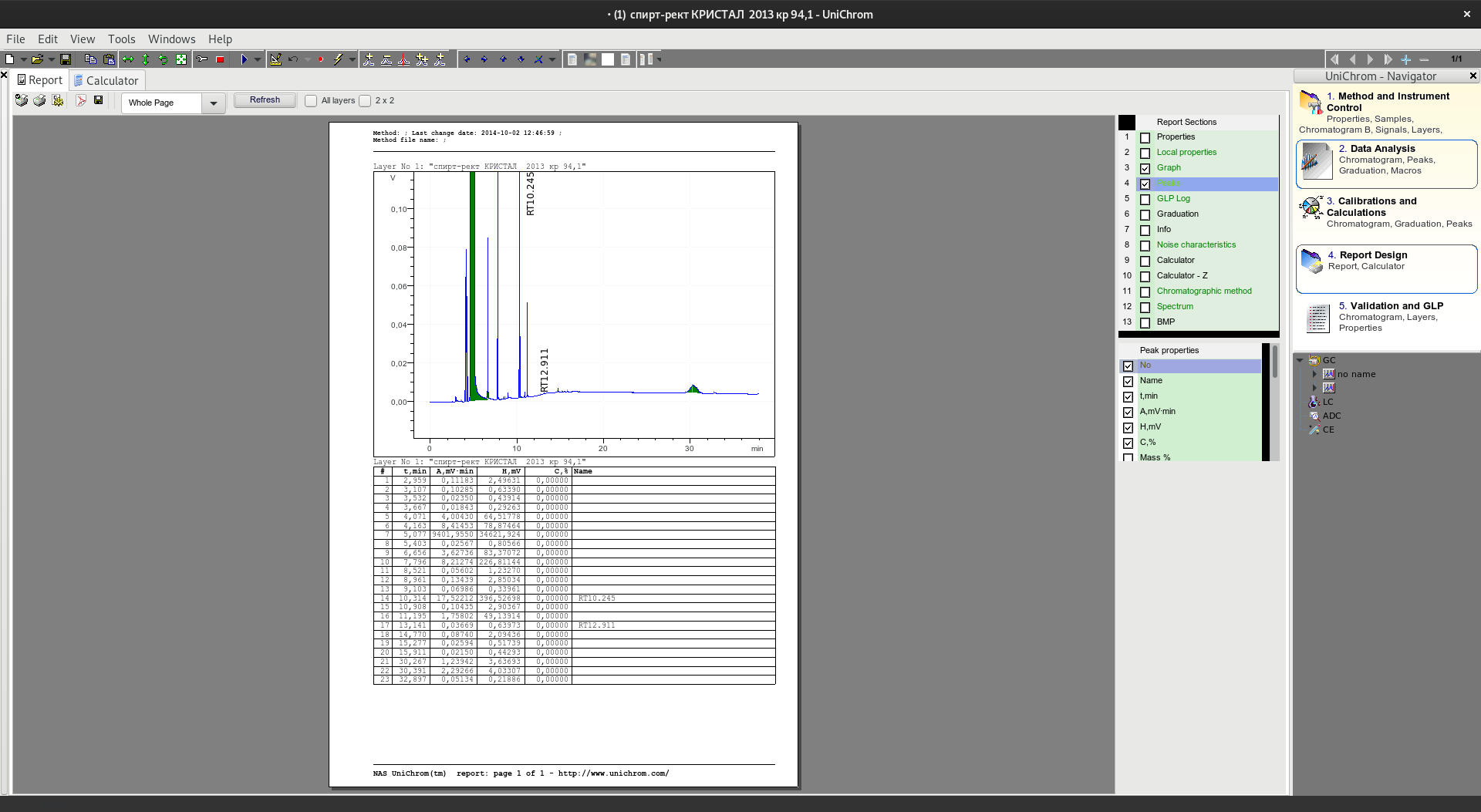The width and height of the screenshot is (1481, 812).
Task: Open the Tools menu
Action: [x=121, y=39]
